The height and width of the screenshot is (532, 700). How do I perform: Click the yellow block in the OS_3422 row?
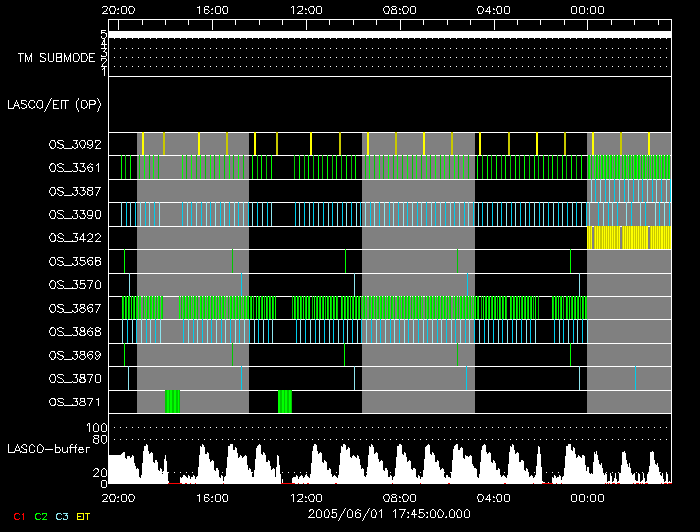[x=629, y=238]
